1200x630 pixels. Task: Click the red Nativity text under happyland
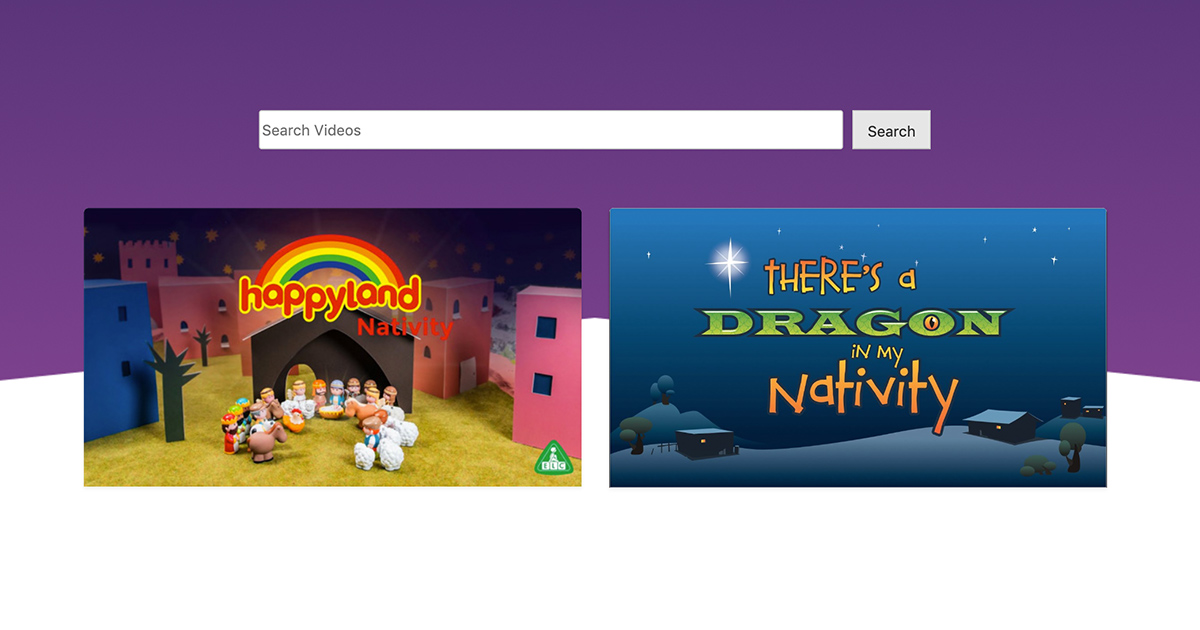404,328
